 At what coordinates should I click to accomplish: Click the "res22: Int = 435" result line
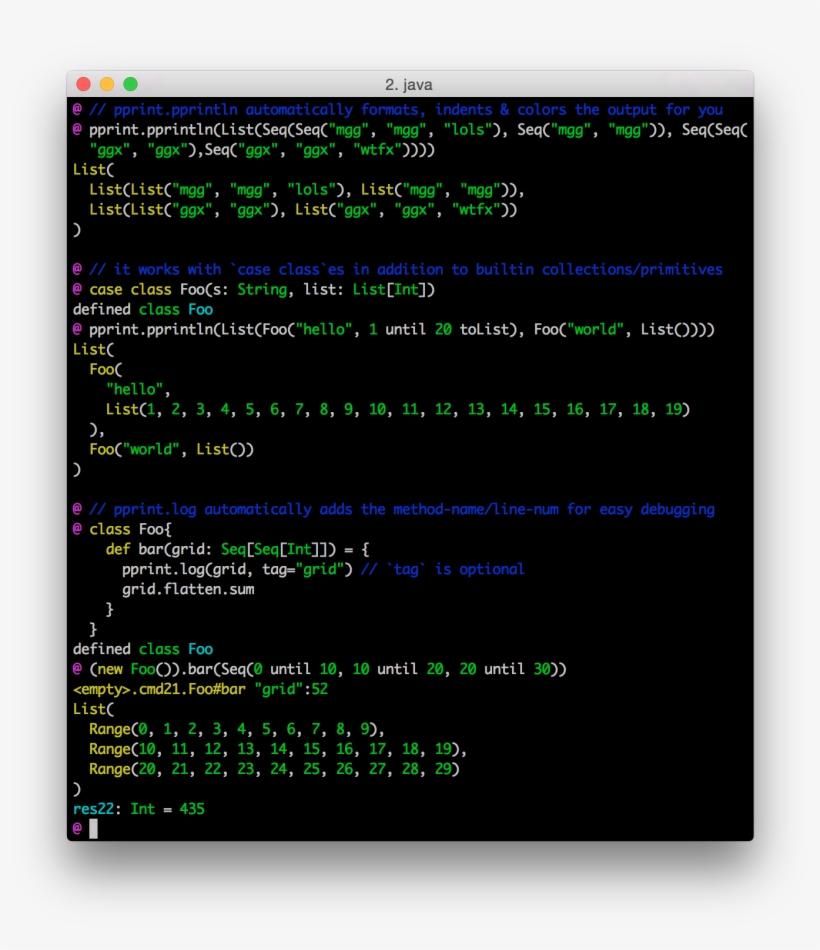coord(138,808)
